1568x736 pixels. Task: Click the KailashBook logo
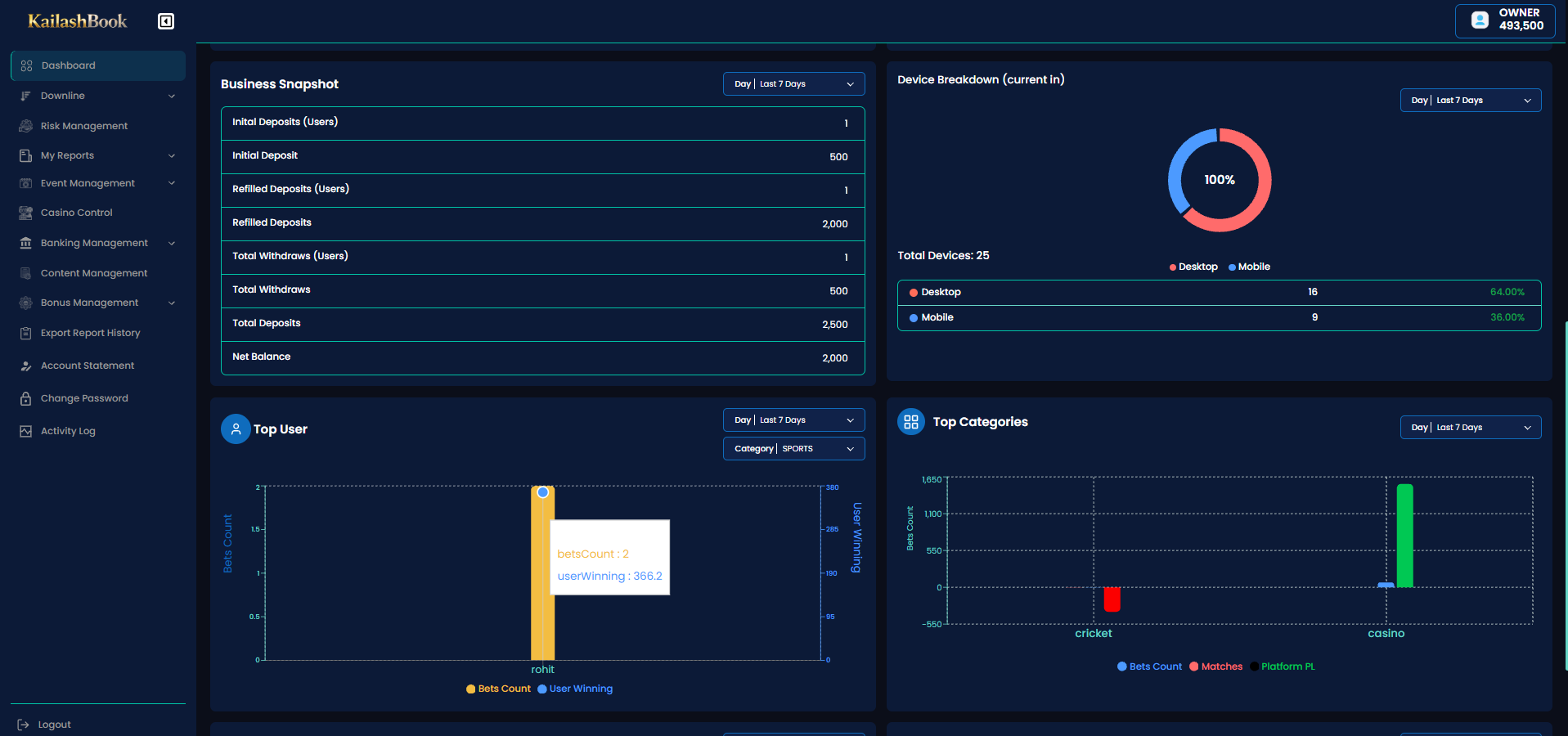point(78,21)
